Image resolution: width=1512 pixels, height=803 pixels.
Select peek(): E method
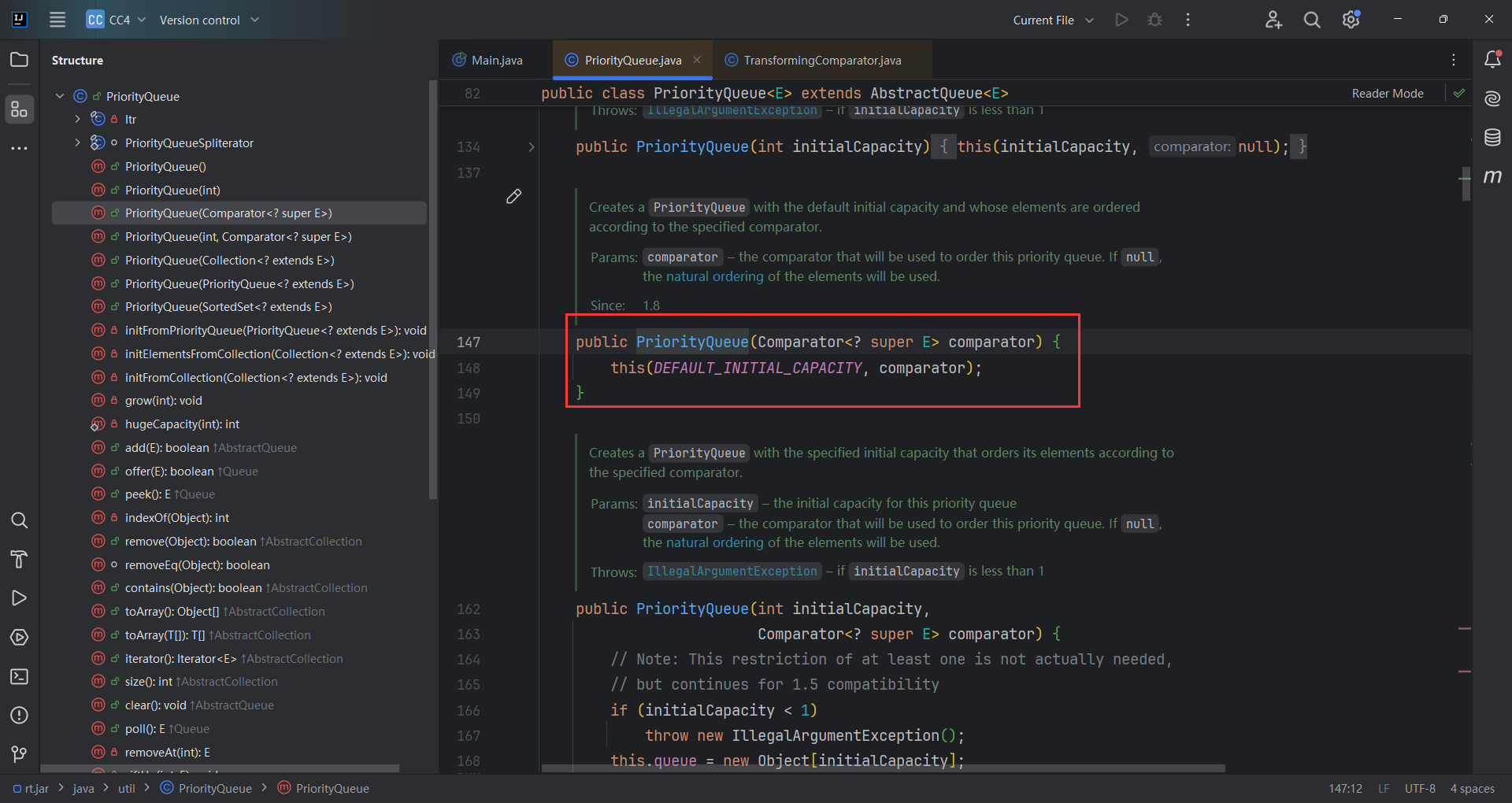(148, 494)
